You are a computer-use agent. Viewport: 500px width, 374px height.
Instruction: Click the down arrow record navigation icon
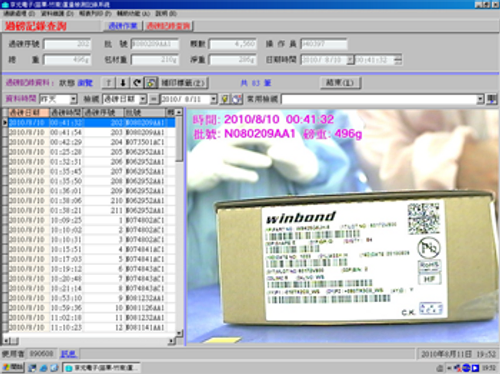click(123, 83)
